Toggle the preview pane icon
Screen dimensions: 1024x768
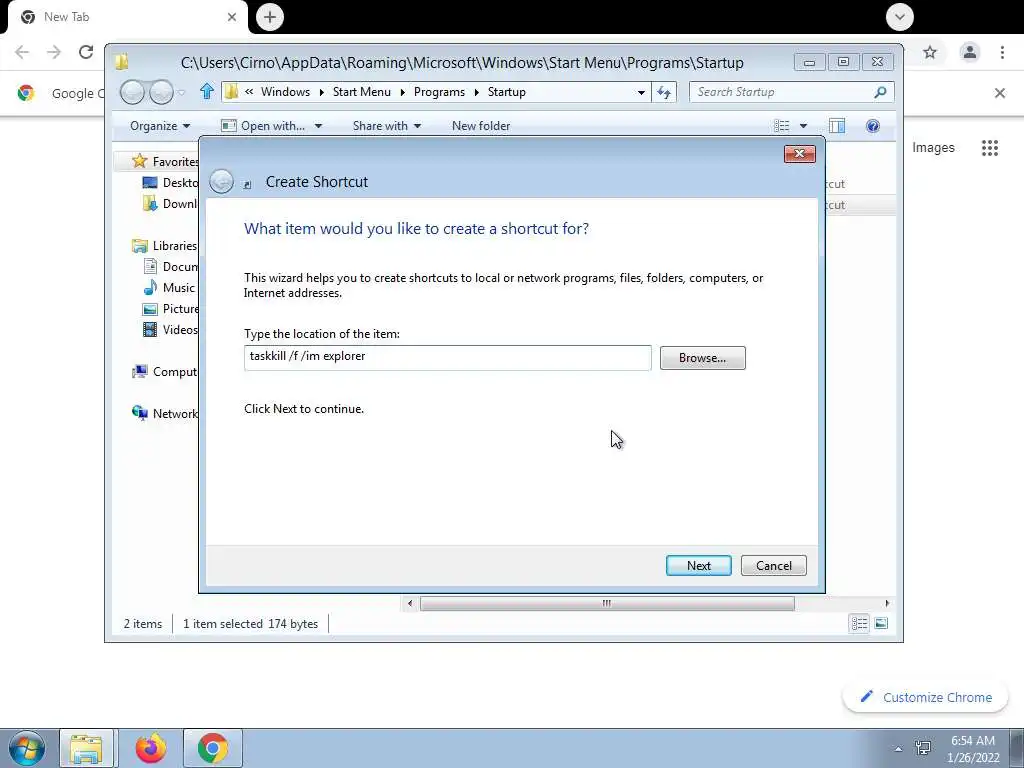pos(837,126)
